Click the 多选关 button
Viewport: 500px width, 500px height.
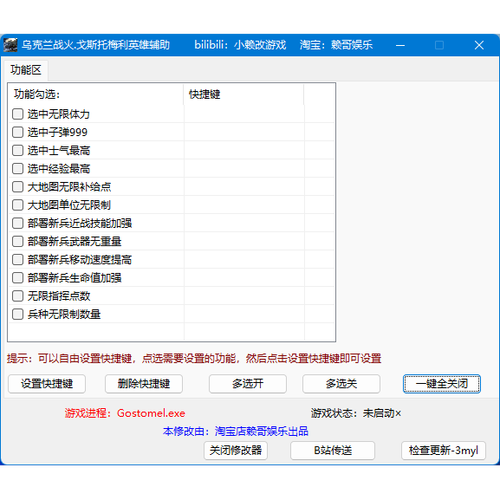(341, 384)
